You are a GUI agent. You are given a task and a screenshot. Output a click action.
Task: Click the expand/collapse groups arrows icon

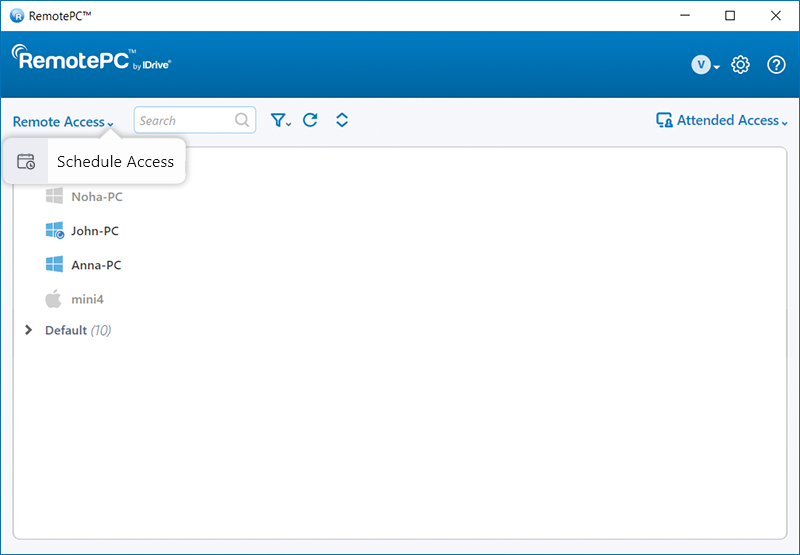pos(342,120)
